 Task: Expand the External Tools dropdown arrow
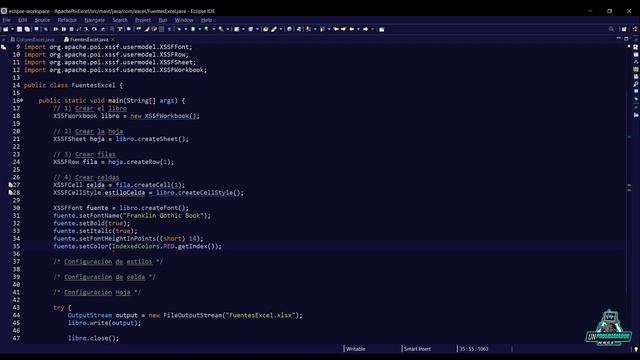[x=228, y=29]
